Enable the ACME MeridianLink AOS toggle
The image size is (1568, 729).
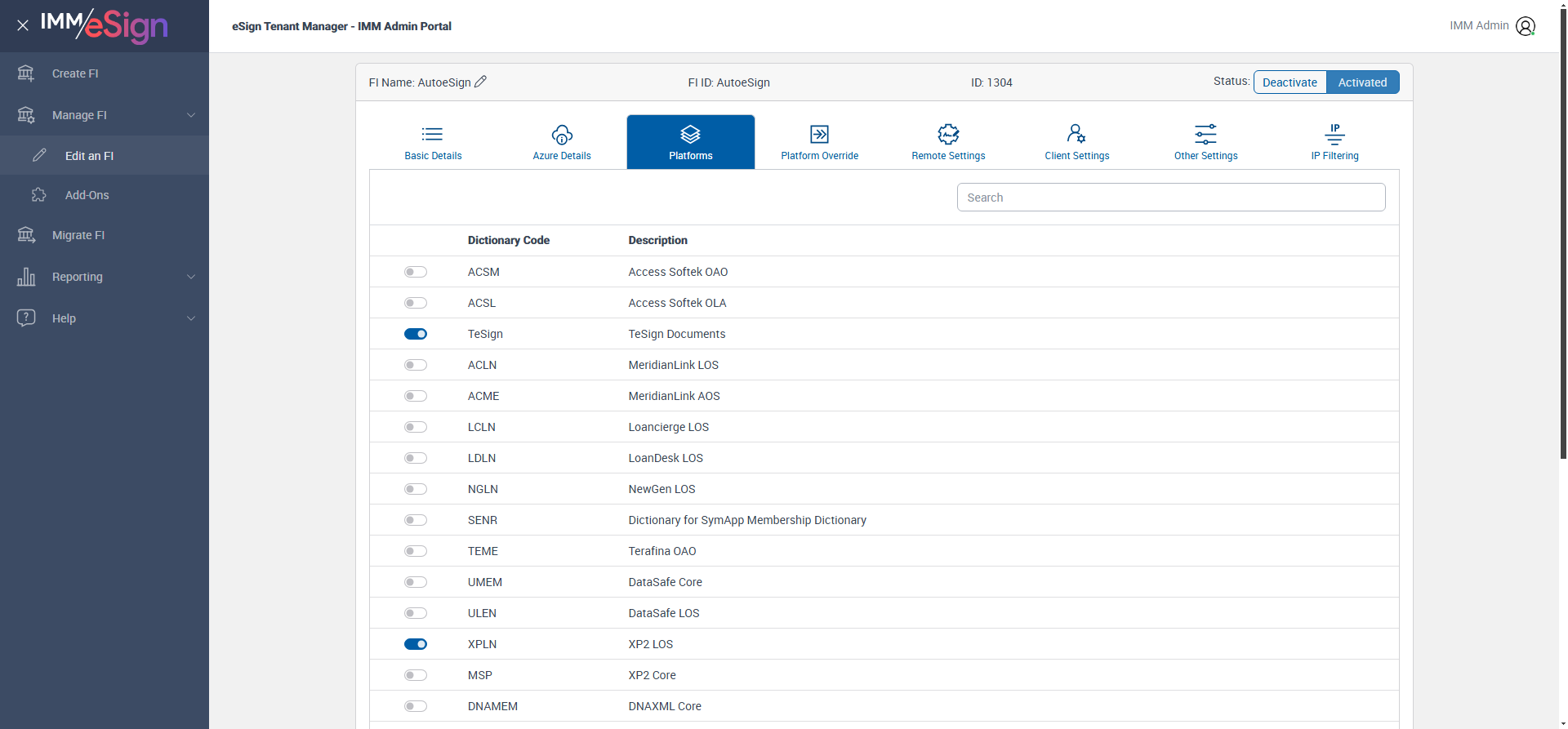(416, 396)
